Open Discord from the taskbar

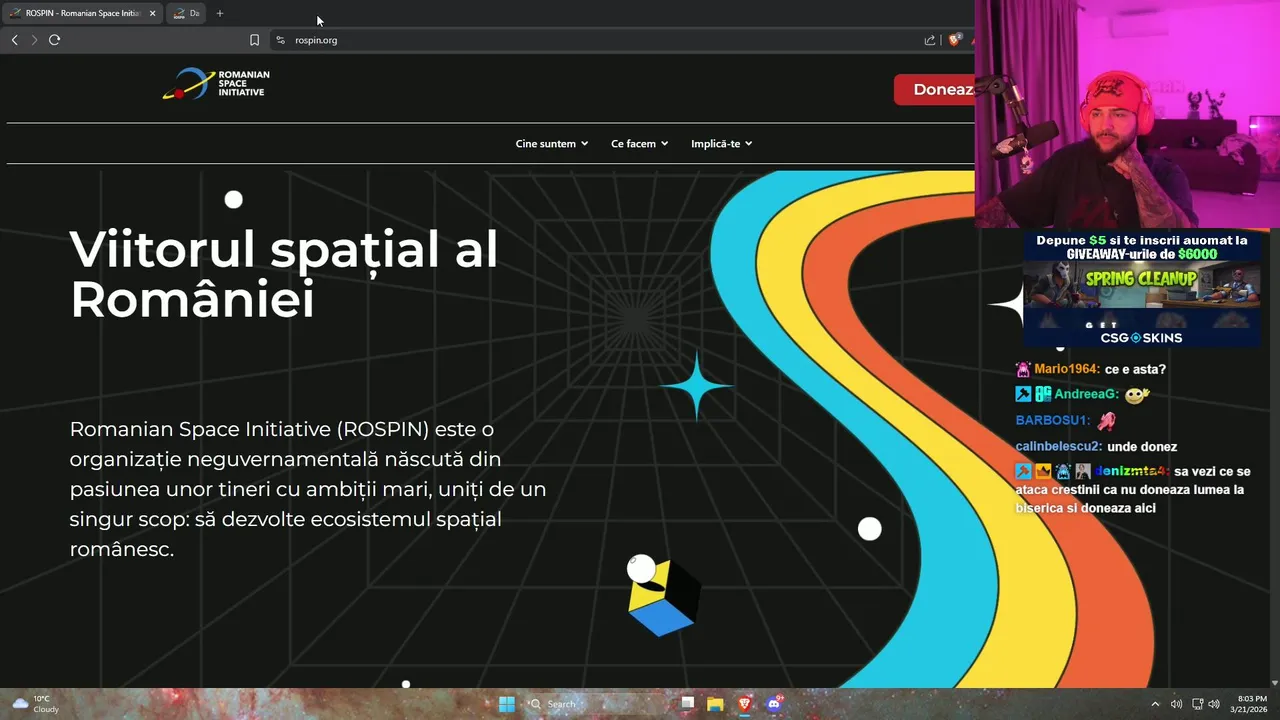tap(773, 704)
